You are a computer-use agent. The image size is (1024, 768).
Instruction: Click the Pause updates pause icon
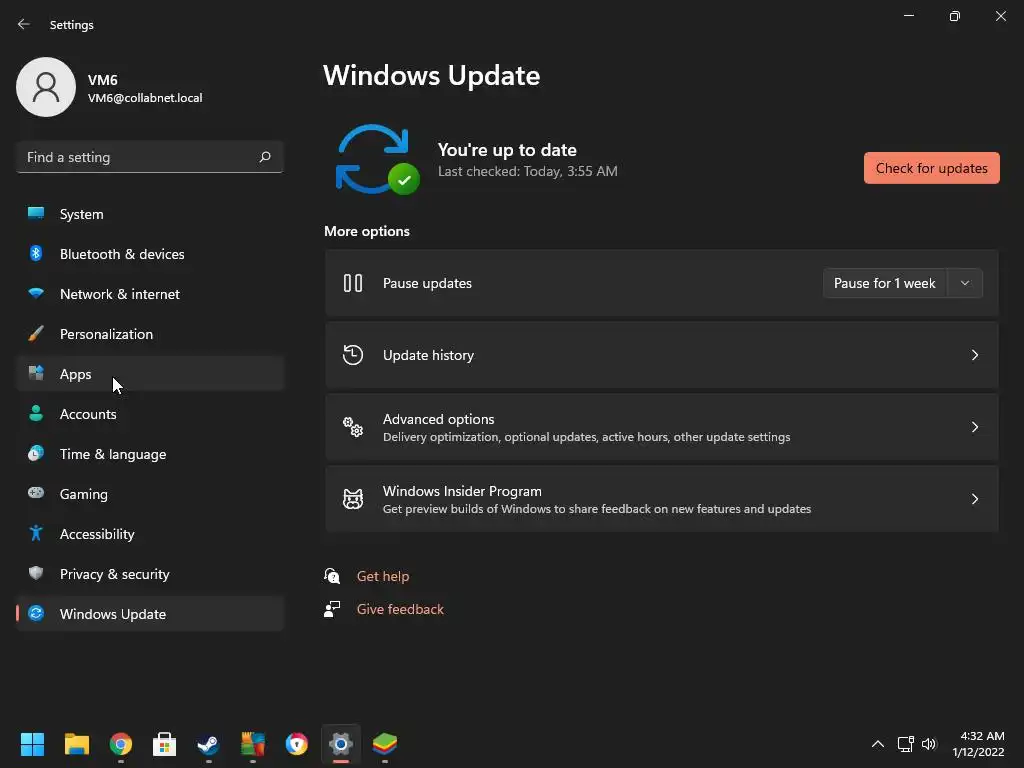(353, 283)
